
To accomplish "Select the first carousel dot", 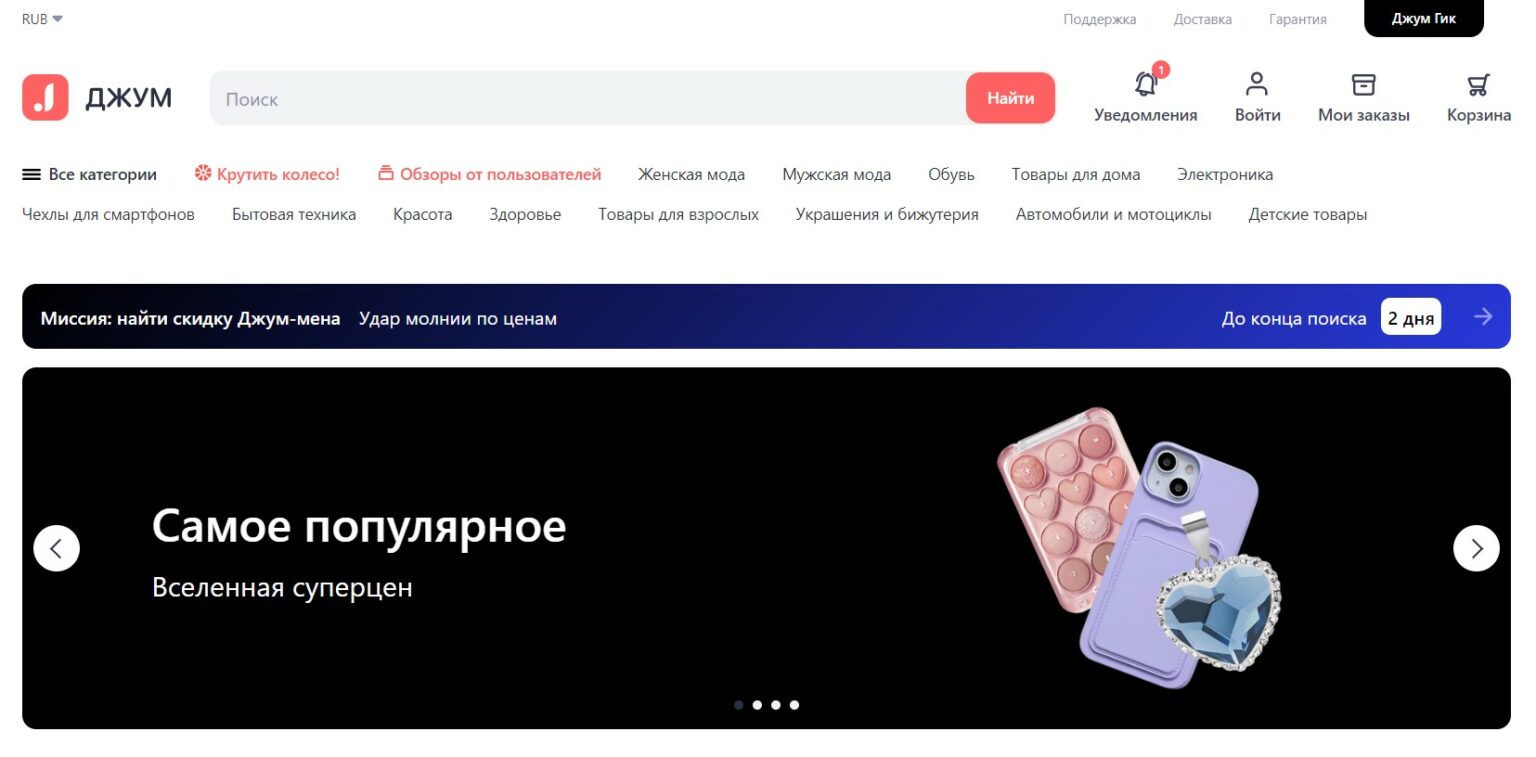I will click(x=738, y=705).
